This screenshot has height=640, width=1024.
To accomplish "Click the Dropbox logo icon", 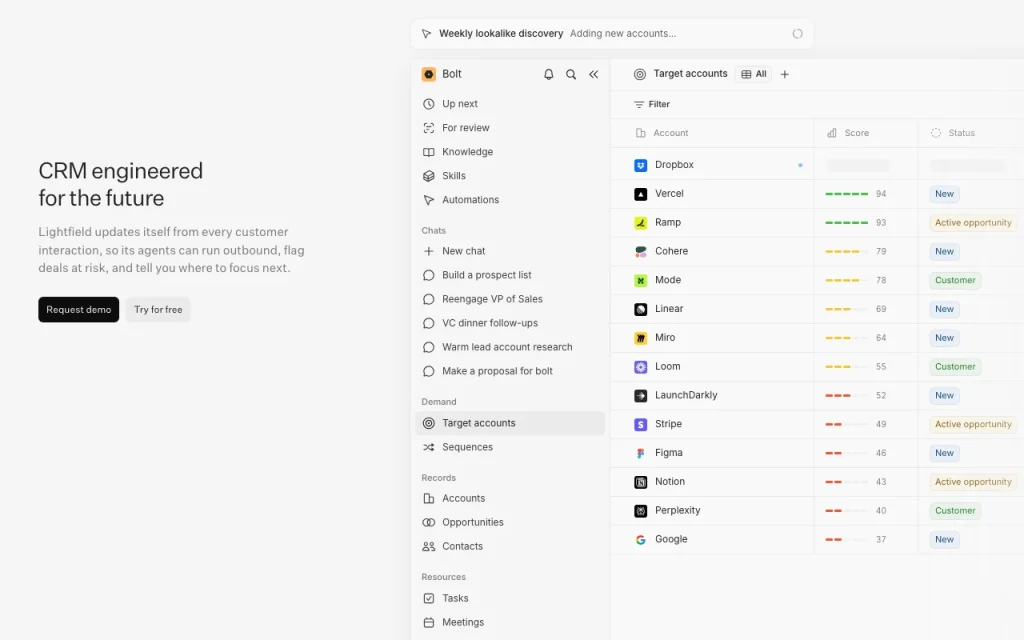I will point(641,165).
